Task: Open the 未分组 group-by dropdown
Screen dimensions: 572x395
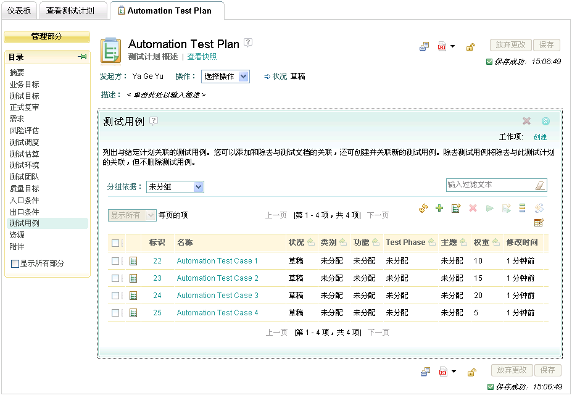Action: (174, 187)
